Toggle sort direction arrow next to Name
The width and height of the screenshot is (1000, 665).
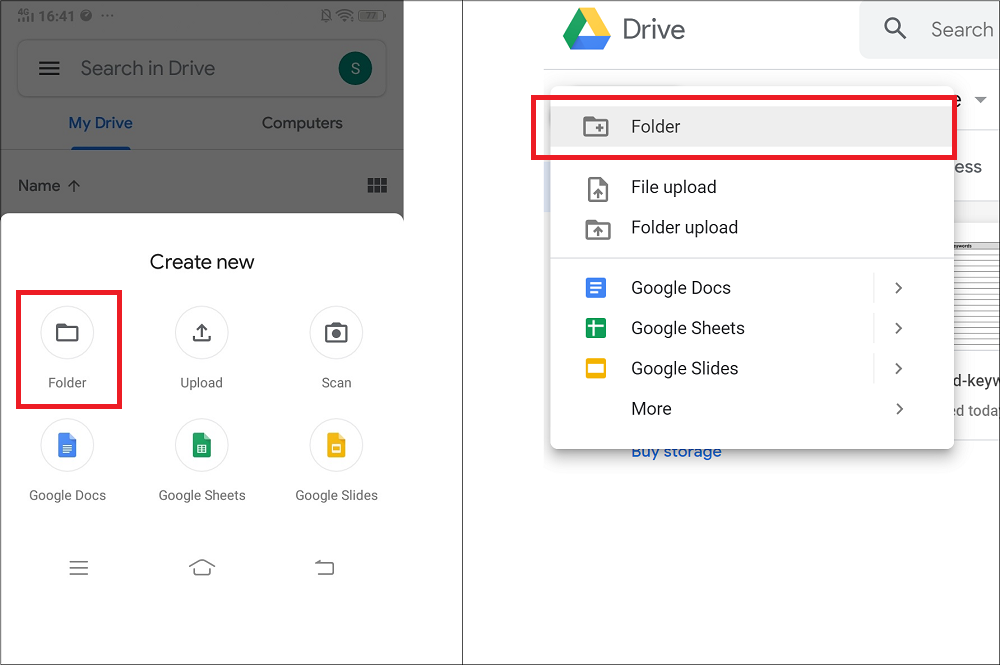tap(74, 186)
